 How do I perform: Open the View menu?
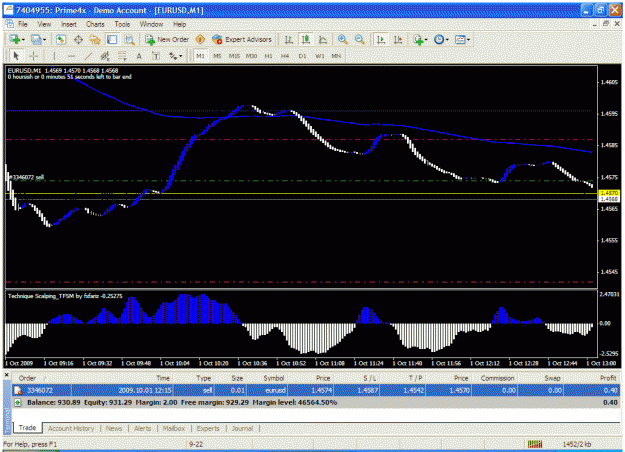point(44,24)
